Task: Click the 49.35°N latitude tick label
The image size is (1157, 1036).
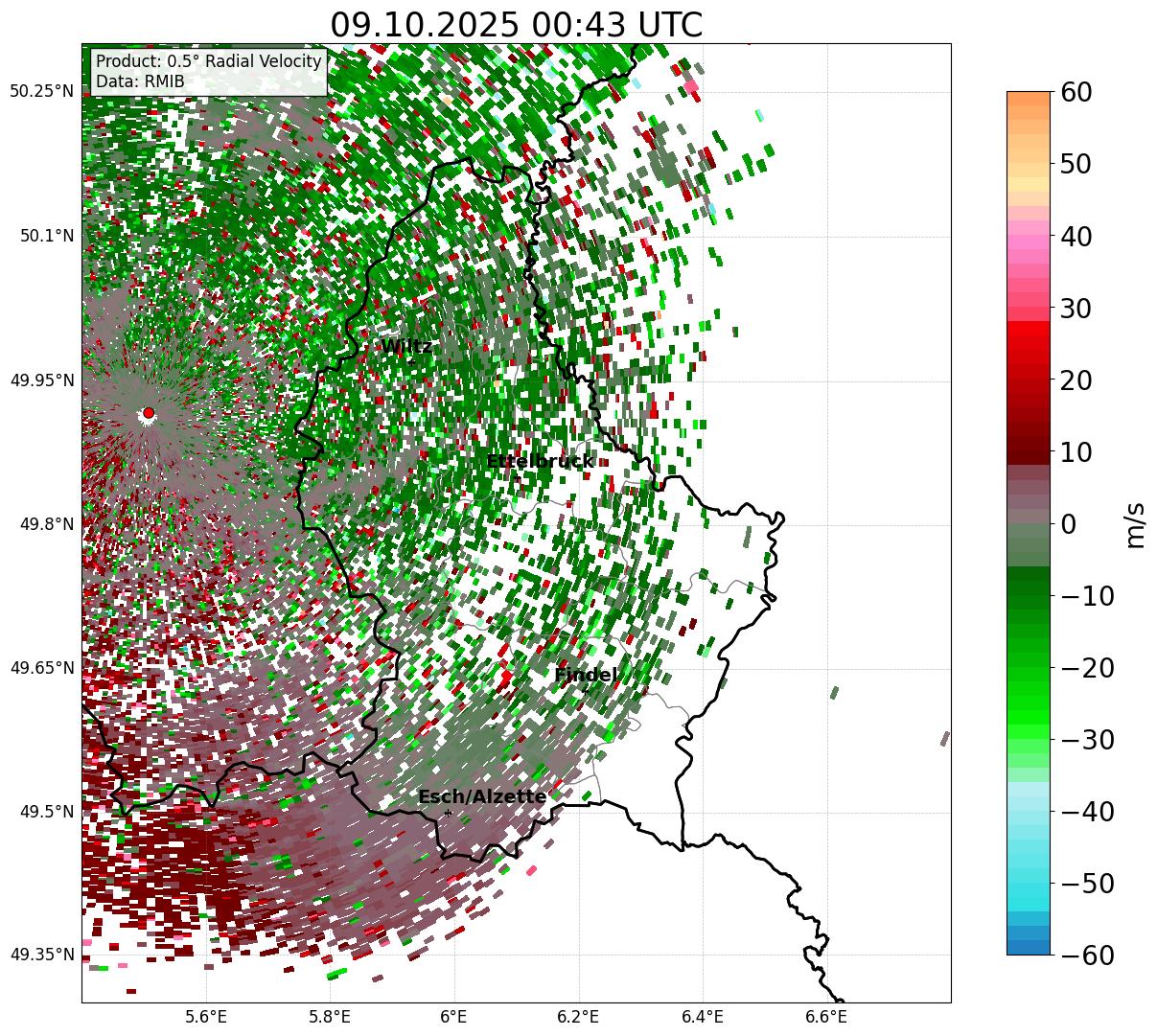Action: [x=41, y=955]
